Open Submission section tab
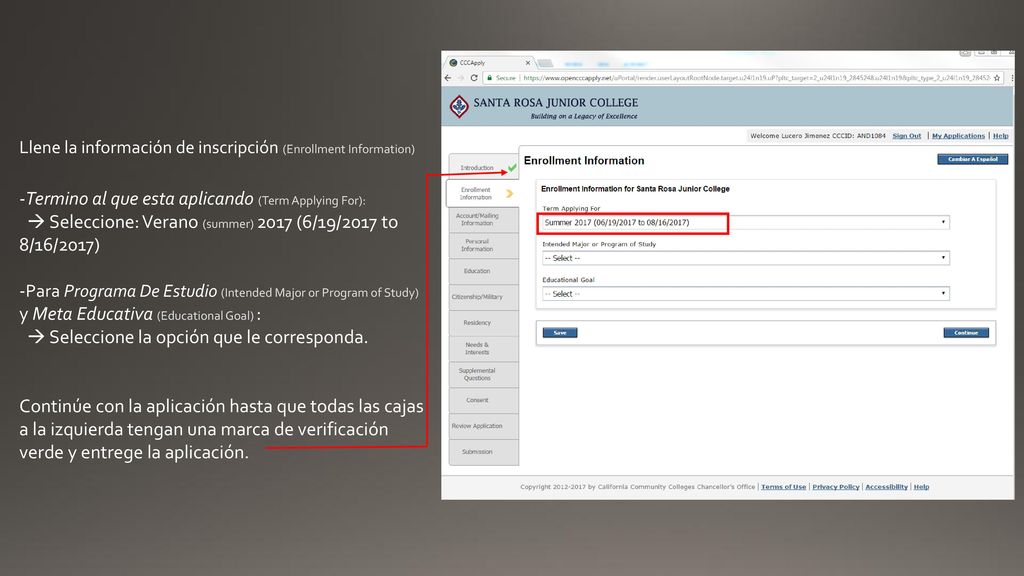The image size is (1024, 576). [x=483, y=452]
